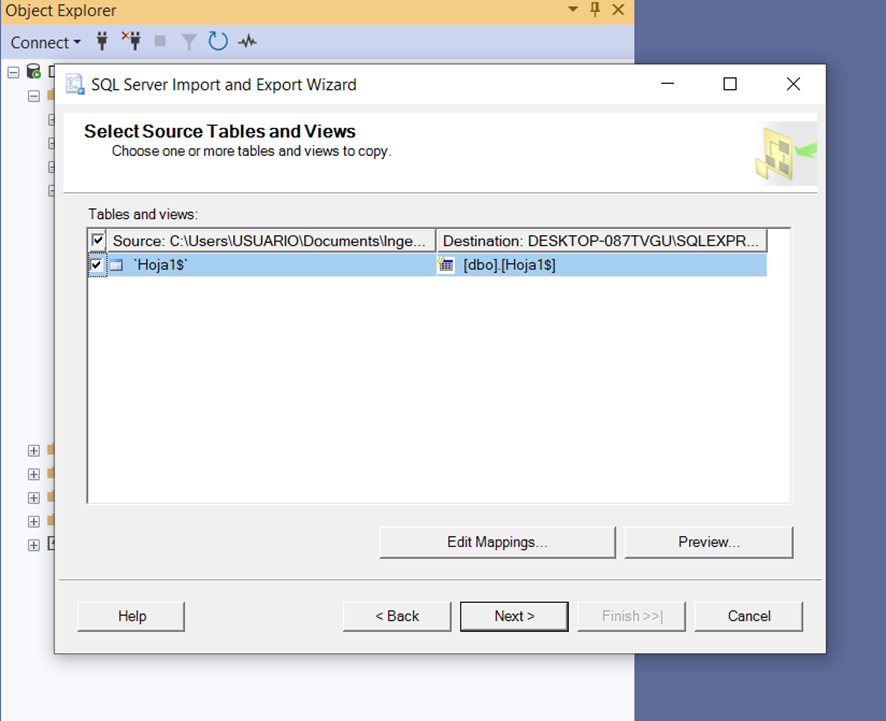
Task: Click the destination table icon for [dbo].[Hoja1$]
Action: point(446,264)
